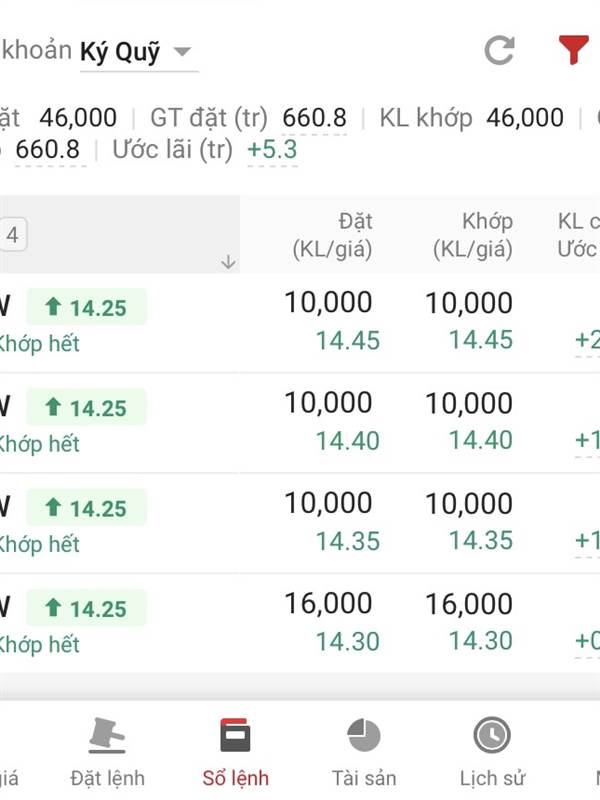This screenshot has height=800, width=600.
Task: Sort orders with the down arrow
Action: click(x=228, y=262)
